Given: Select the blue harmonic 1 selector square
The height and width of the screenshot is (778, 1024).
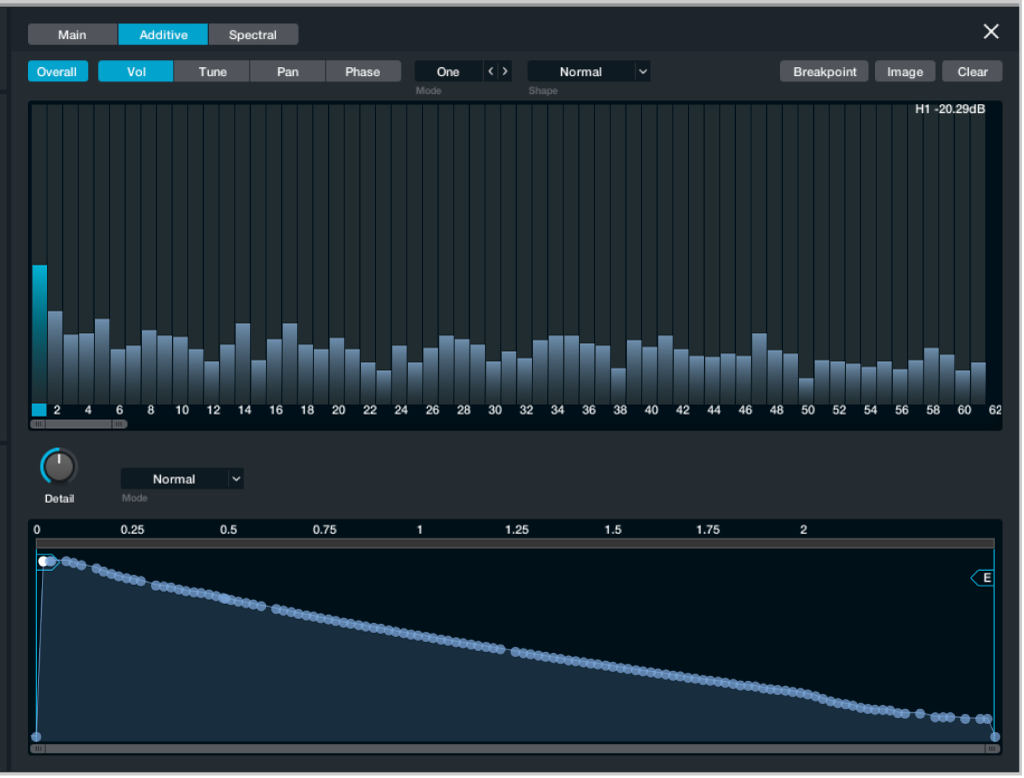Looking at the screenshot, I should [x=39, y=410].
